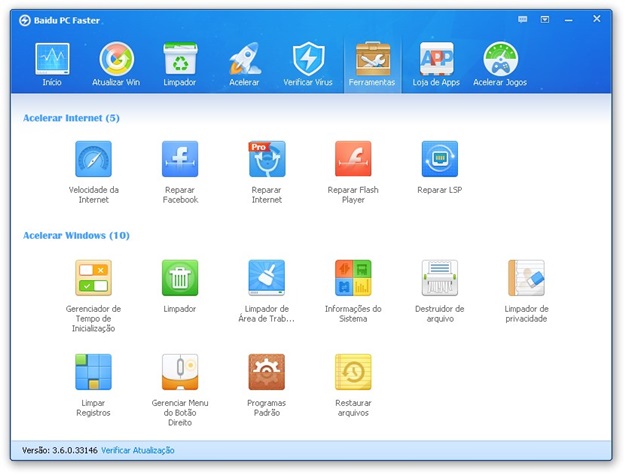This screenshot has width=625, height=475.
Task: Open the Limpador tab in toolbar
Action: pyautogui.click(x=180, y=65)
